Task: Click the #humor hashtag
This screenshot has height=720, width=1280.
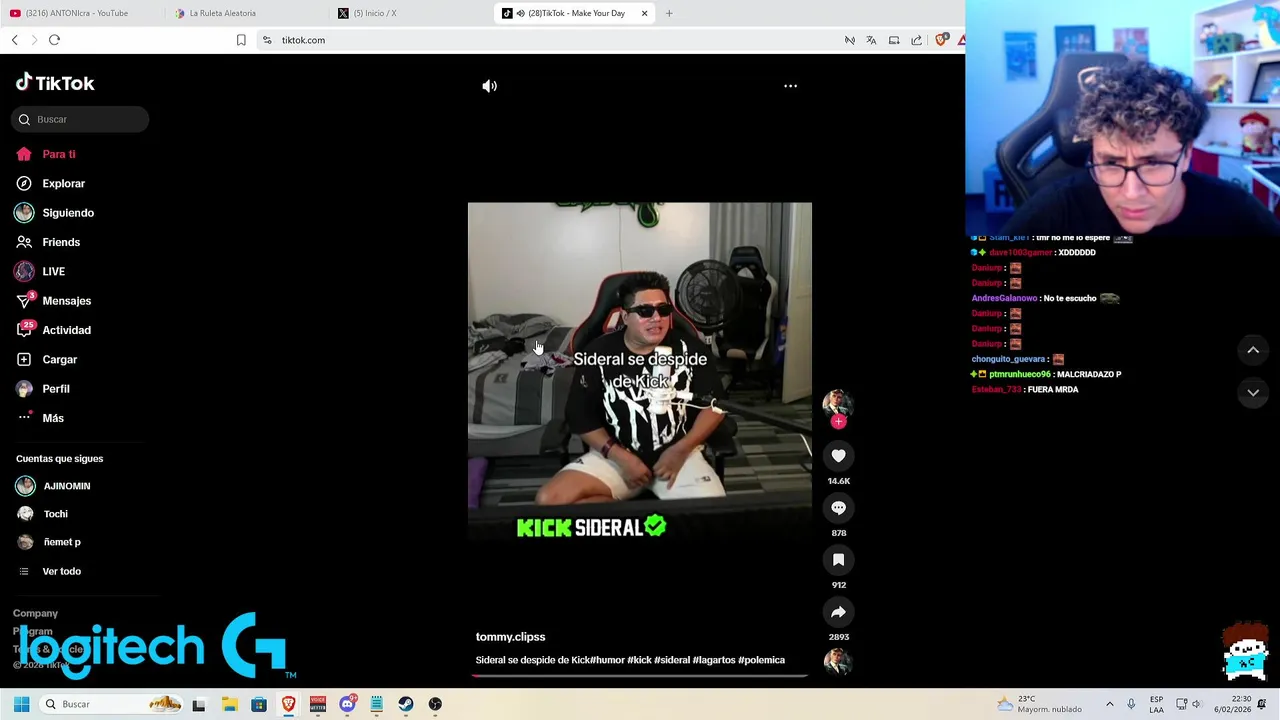Action: coord(607,660)
